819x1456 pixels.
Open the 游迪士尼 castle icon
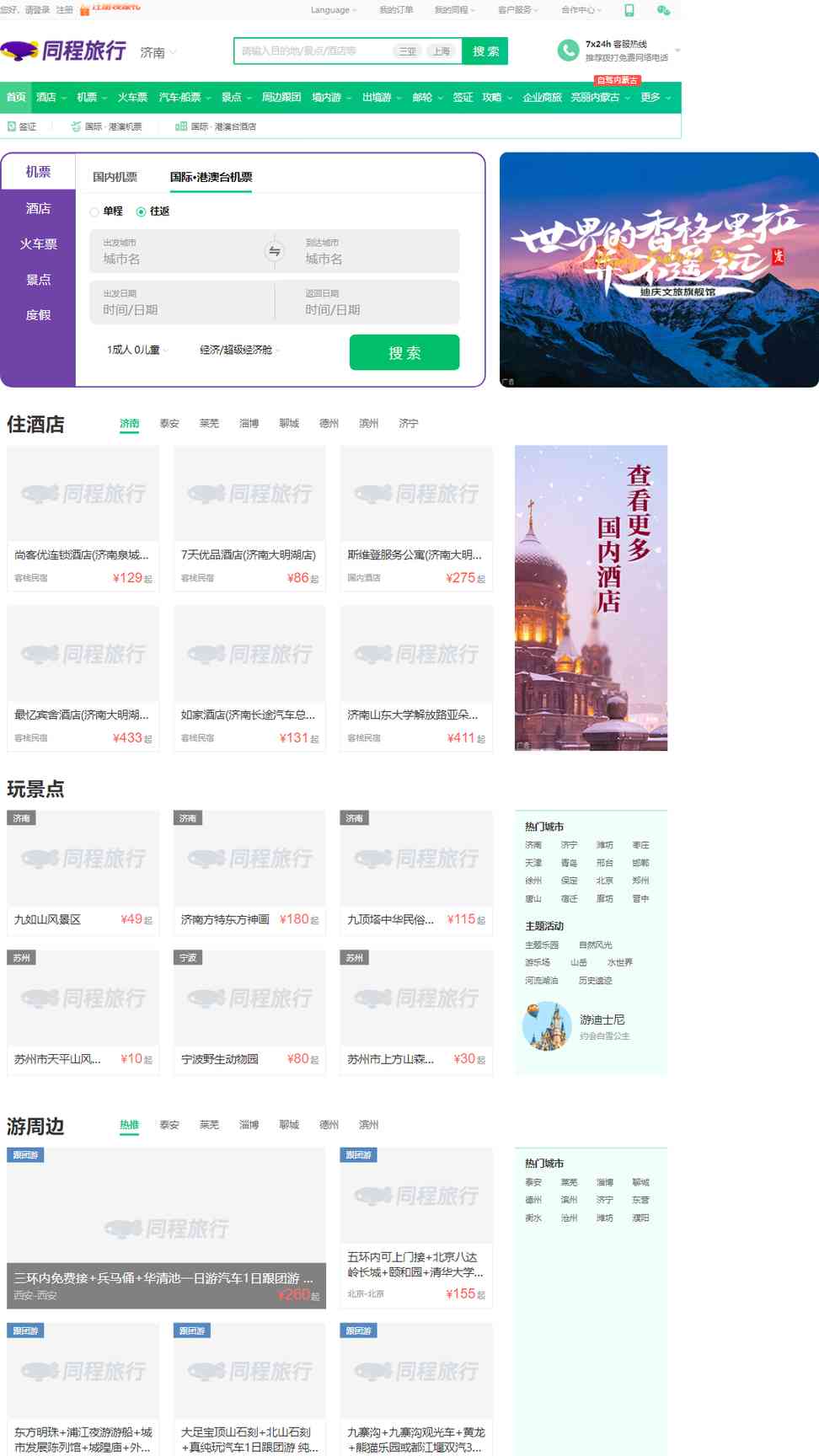(547, 1025)
